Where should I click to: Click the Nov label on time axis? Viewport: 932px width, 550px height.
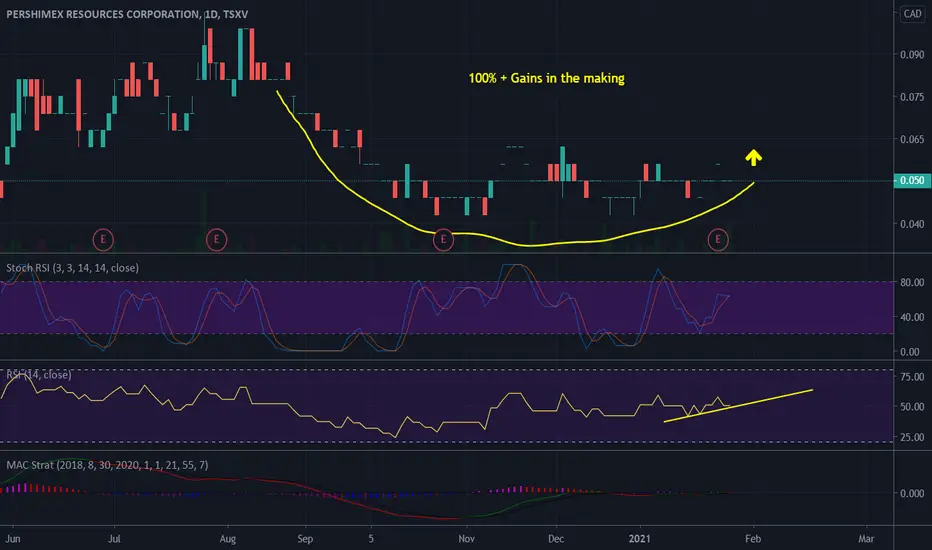click(x=467, y=539)
